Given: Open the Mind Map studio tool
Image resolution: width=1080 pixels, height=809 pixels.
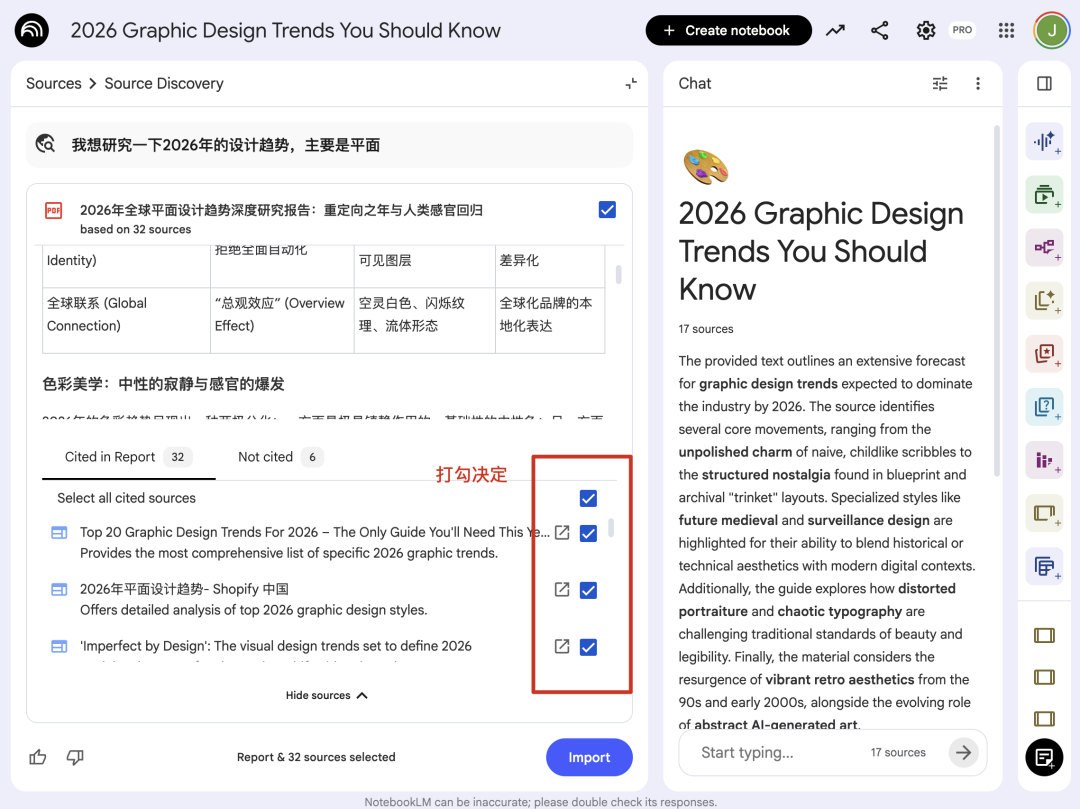Looking at the screenshot, I should pyautogui.click(x=1044, y=247).
